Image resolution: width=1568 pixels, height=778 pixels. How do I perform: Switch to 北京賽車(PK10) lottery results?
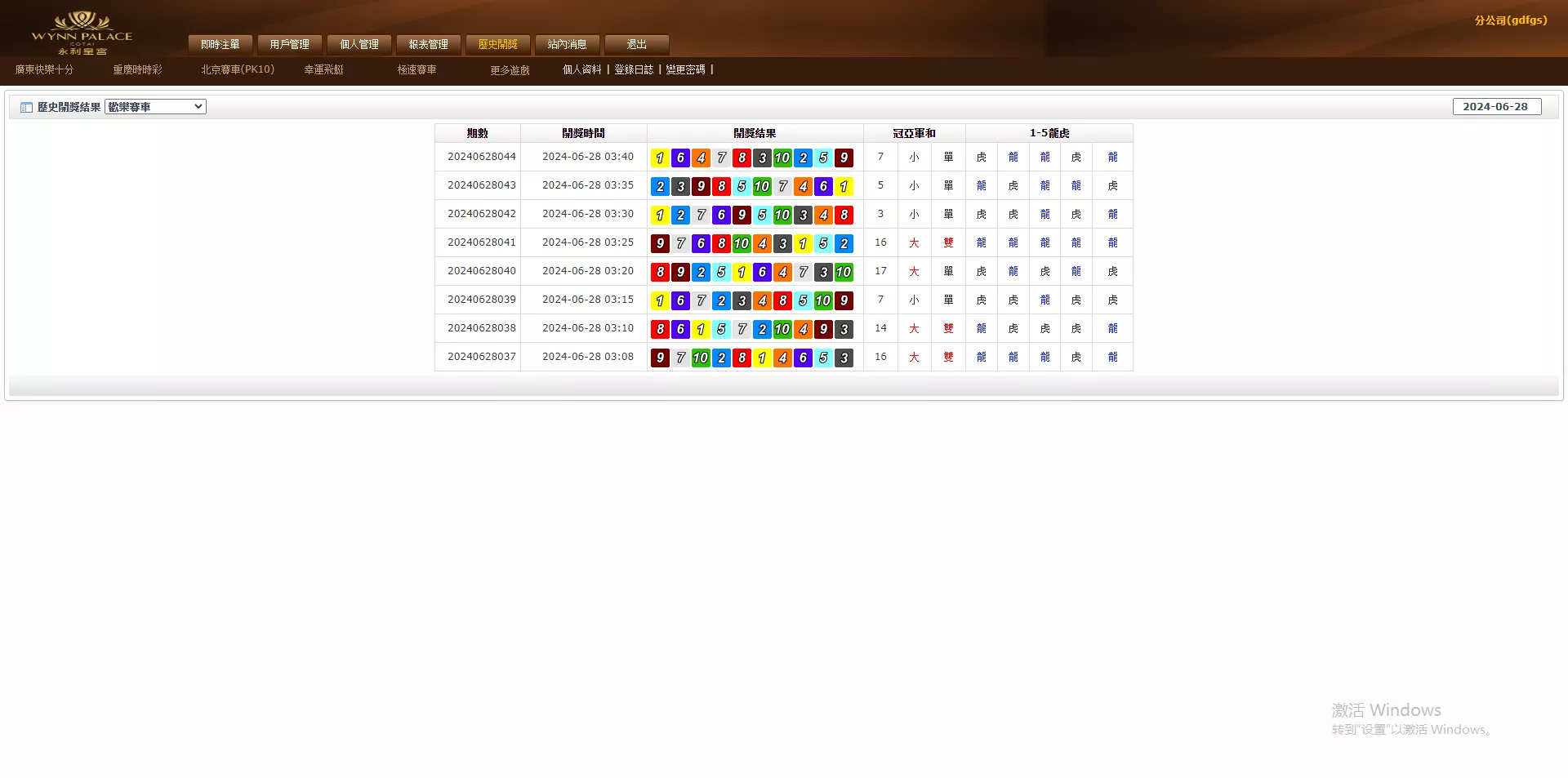237,69
